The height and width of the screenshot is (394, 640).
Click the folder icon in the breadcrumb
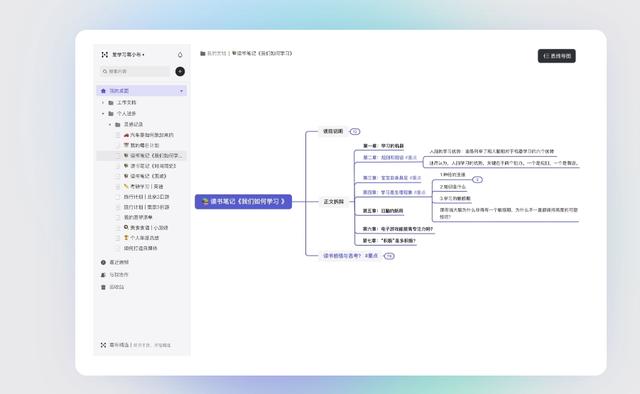[x=202, y=53]
